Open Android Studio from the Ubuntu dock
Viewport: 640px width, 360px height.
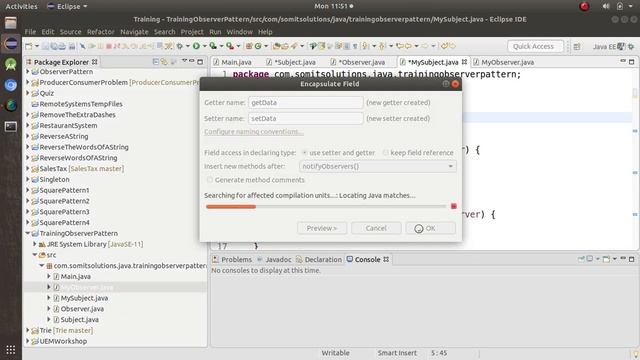tap(11, 64)
